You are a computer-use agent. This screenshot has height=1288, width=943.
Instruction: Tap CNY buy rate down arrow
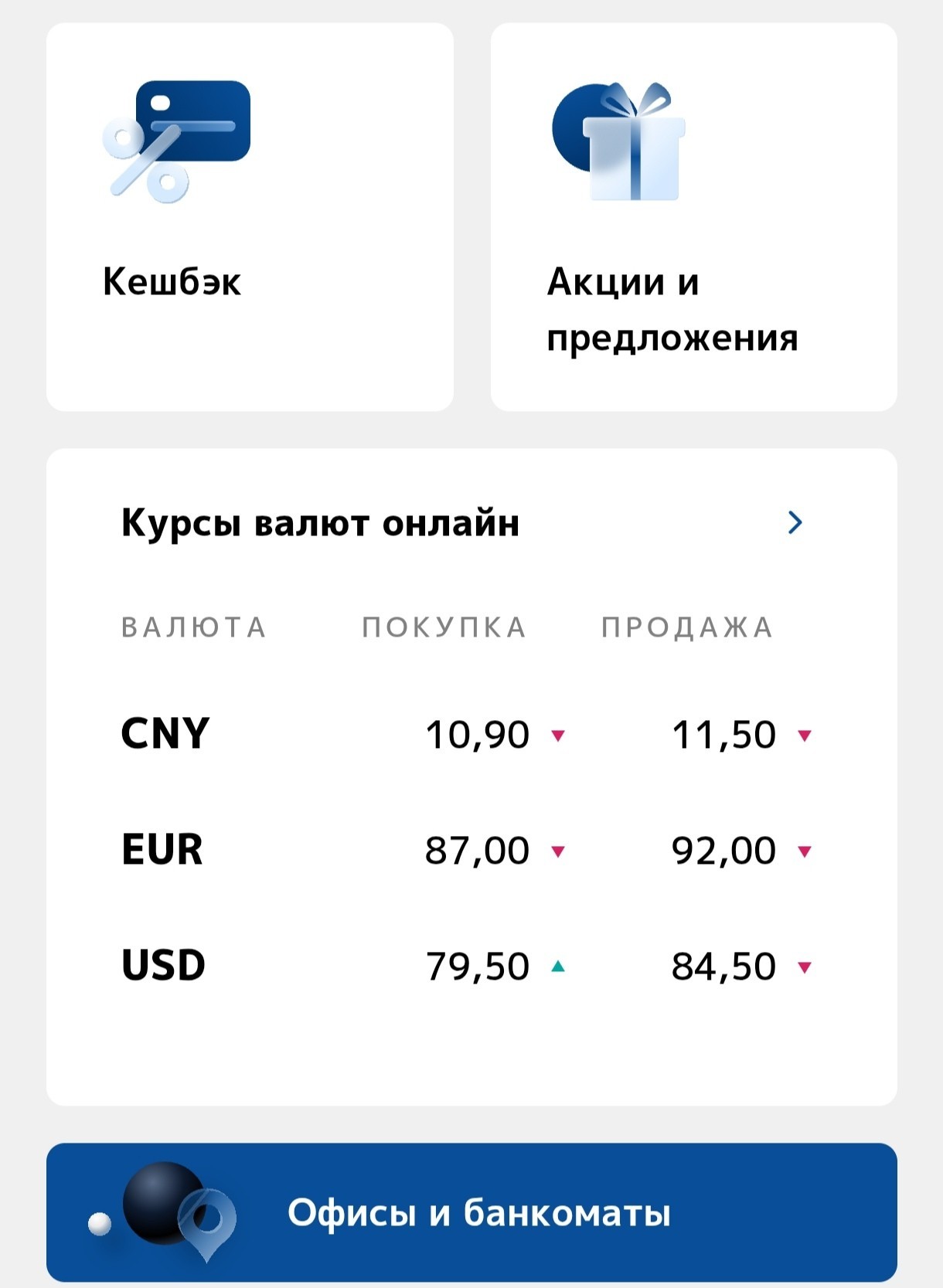(x=558, y=736)
